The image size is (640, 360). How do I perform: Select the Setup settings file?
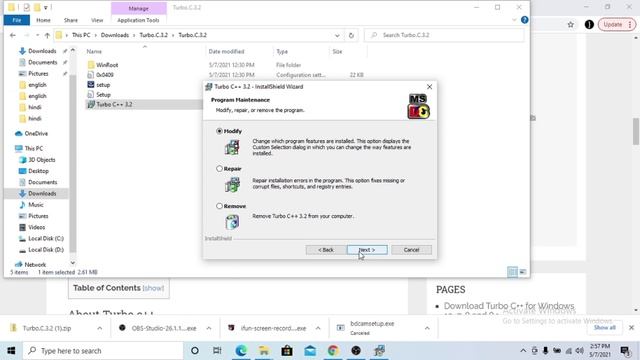click(x=103, y=95)
